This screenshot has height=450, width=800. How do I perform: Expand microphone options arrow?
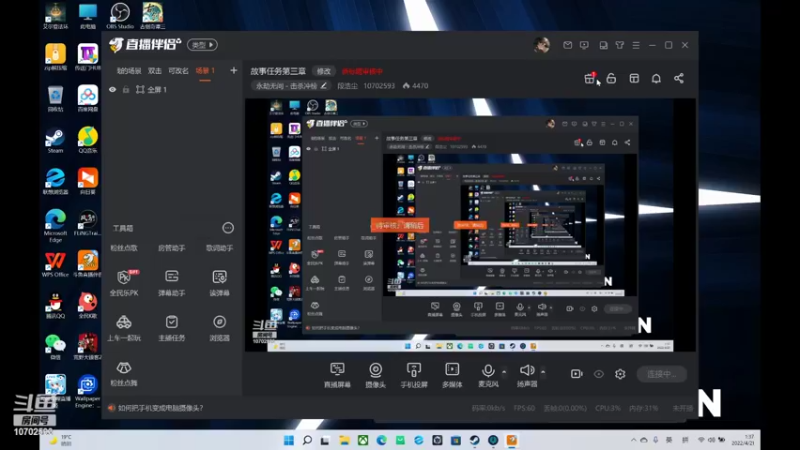(504, 372)
